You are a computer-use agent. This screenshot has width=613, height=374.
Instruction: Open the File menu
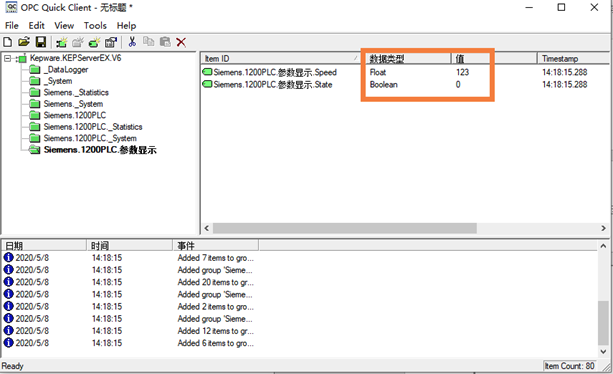(x=11, y=25)
